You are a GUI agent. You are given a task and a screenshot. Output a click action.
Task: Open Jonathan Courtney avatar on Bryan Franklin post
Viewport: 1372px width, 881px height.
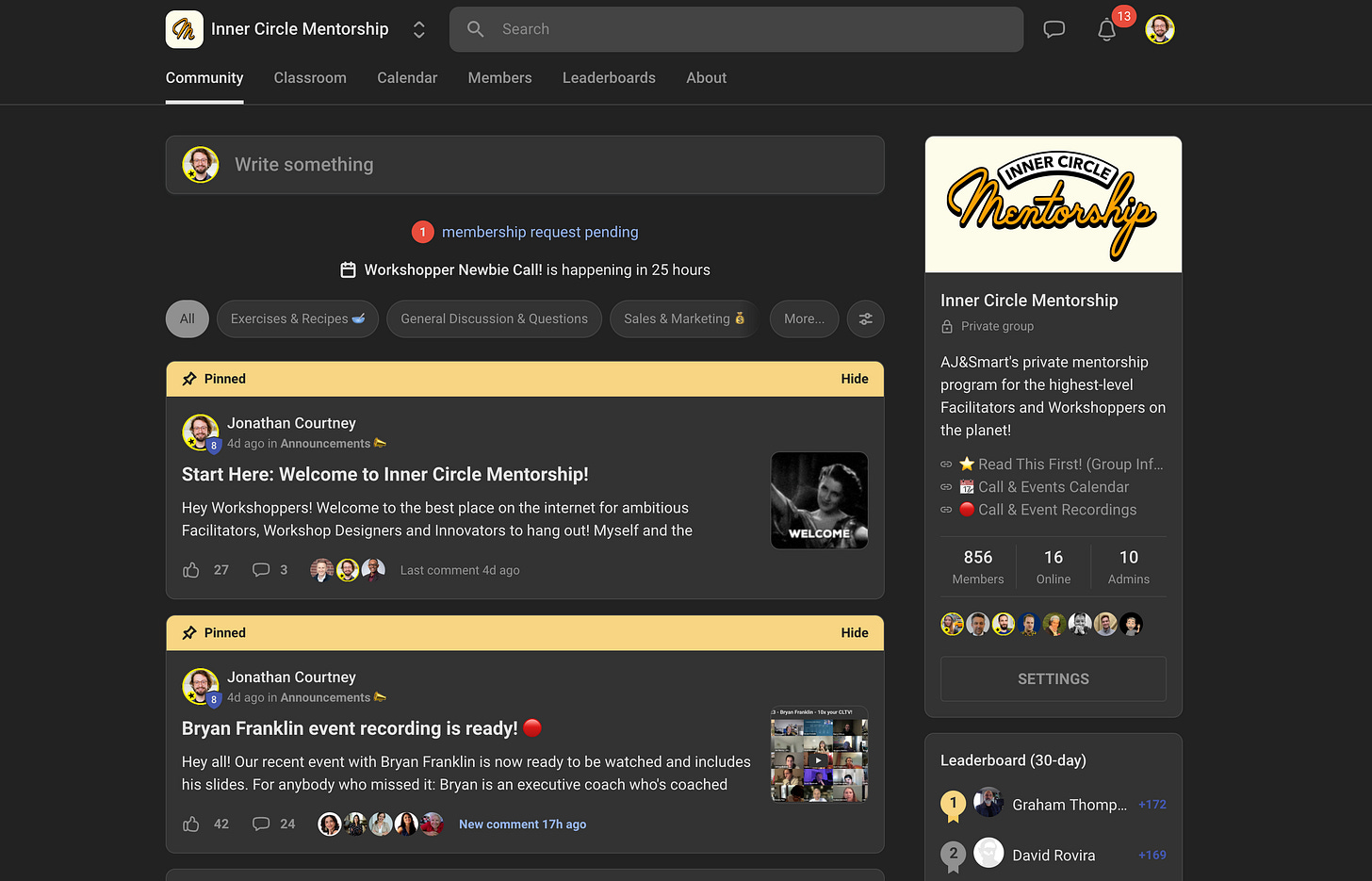201,687
